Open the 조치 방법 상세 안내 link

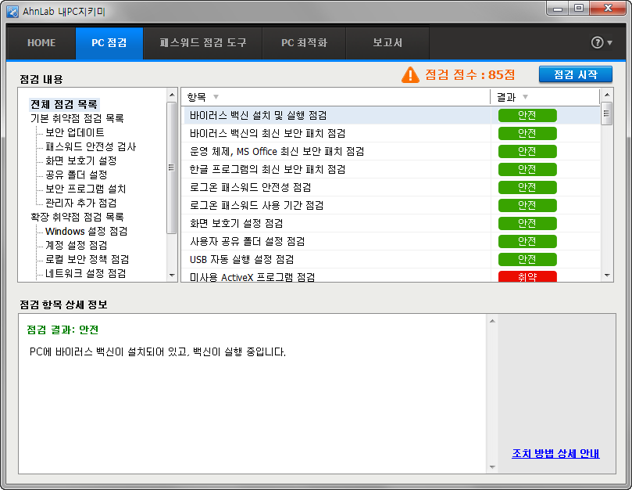pyautogui.click(x=555, y=453)
